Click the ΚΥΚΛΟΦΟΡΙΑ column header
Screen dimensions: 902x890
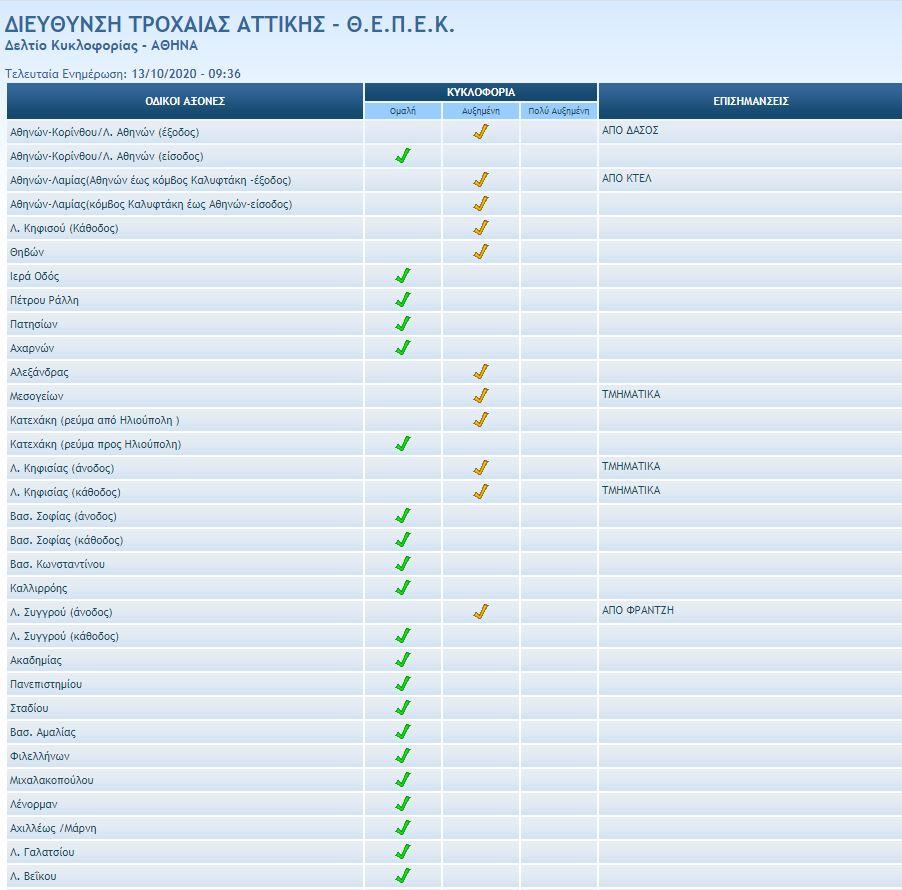[481, 92]
